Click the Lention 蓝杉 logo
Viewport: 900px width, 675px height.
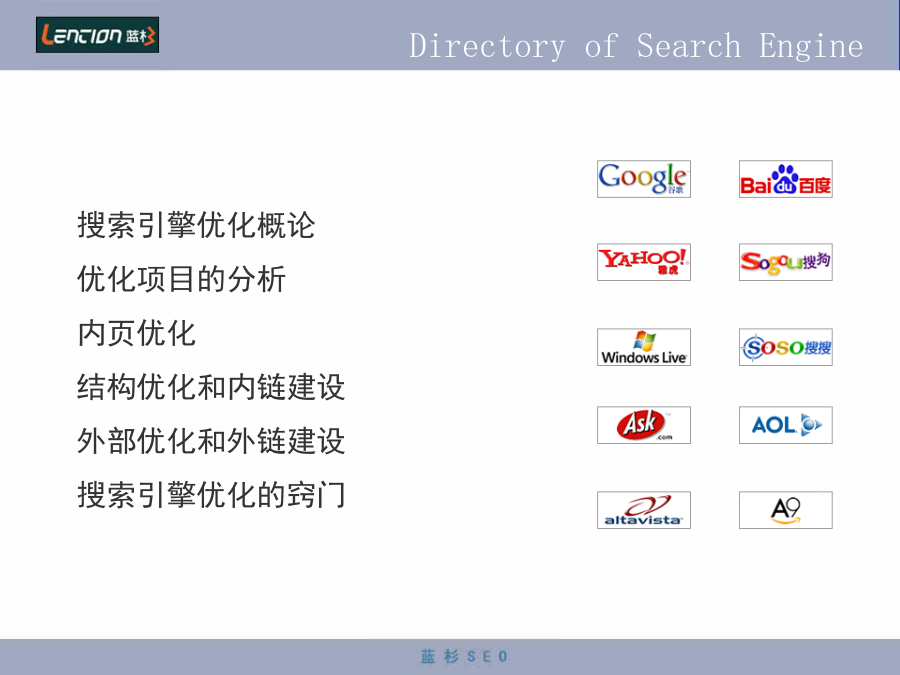98,35
